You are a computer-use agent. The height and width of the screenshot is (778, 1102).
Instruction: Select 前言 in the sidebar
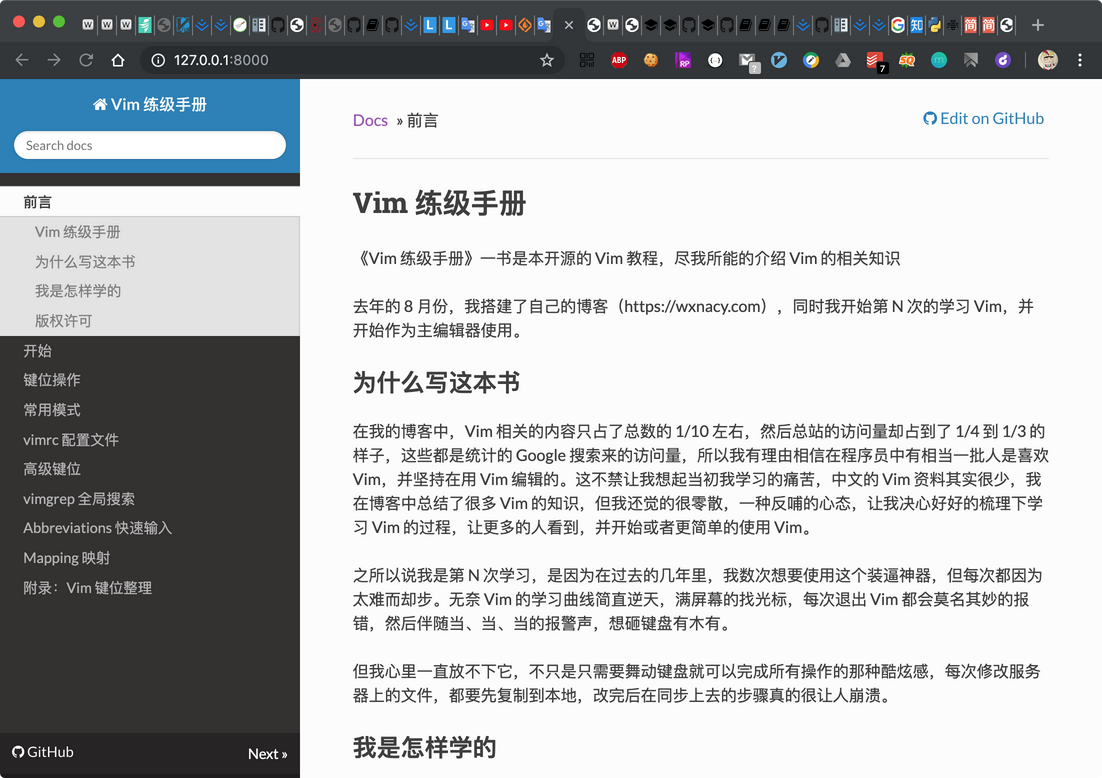(x=150, y=202)
